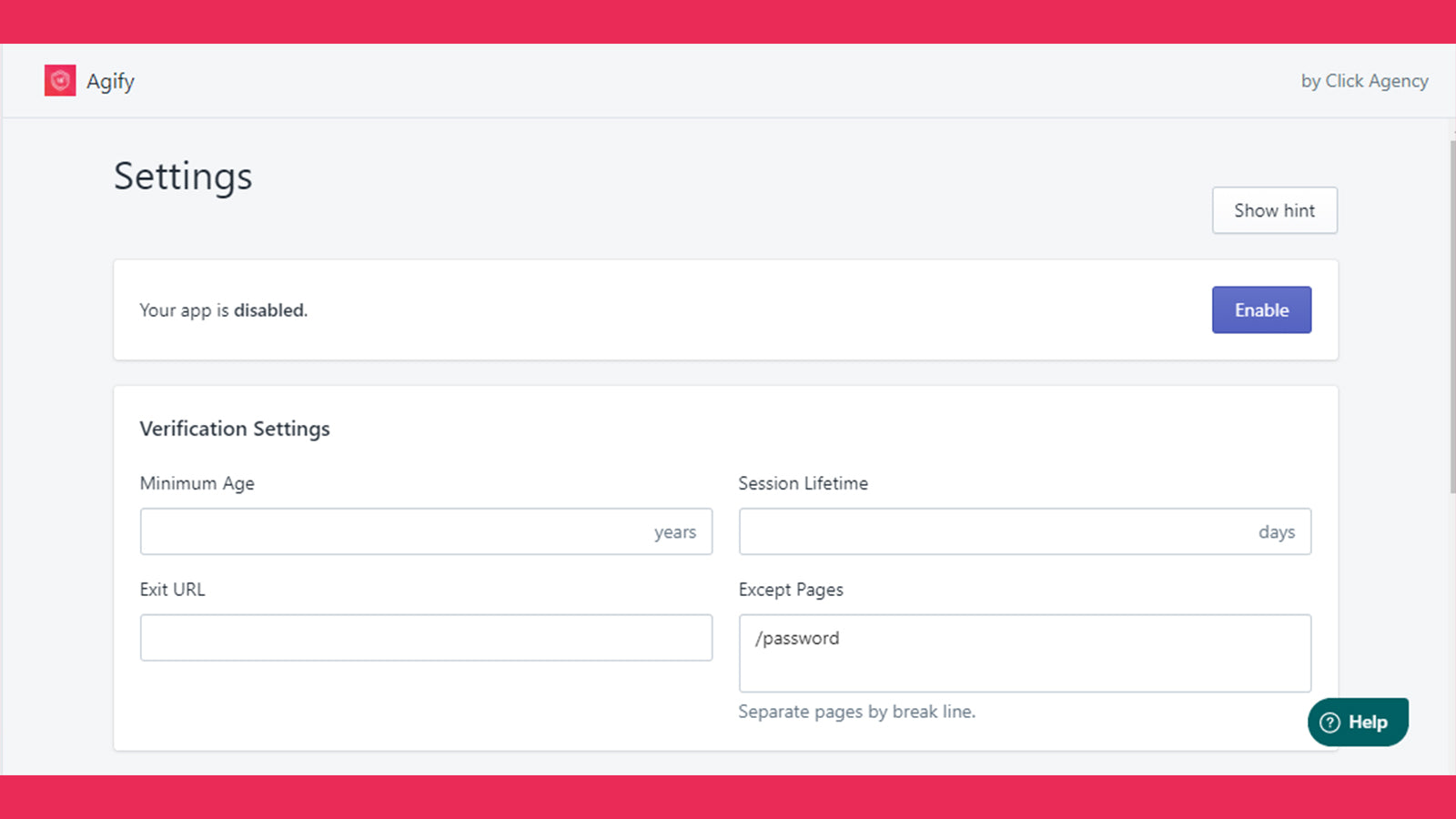Click into the Exit URL field

[x=426, y=638]
